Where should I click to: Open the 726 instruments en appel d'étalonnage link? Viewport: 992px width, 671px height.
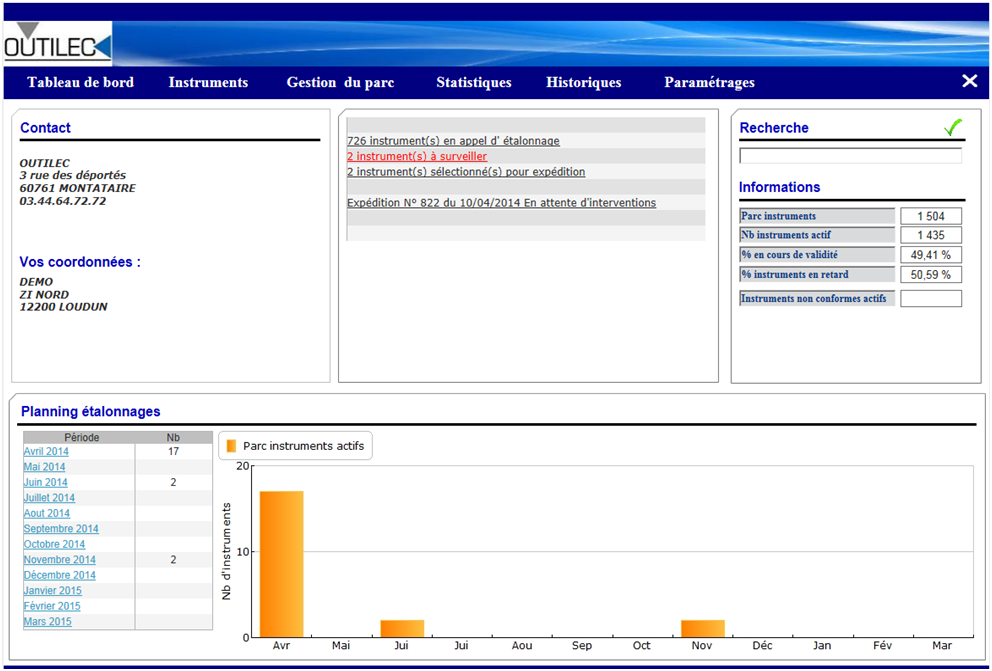(x=453, y=141)
